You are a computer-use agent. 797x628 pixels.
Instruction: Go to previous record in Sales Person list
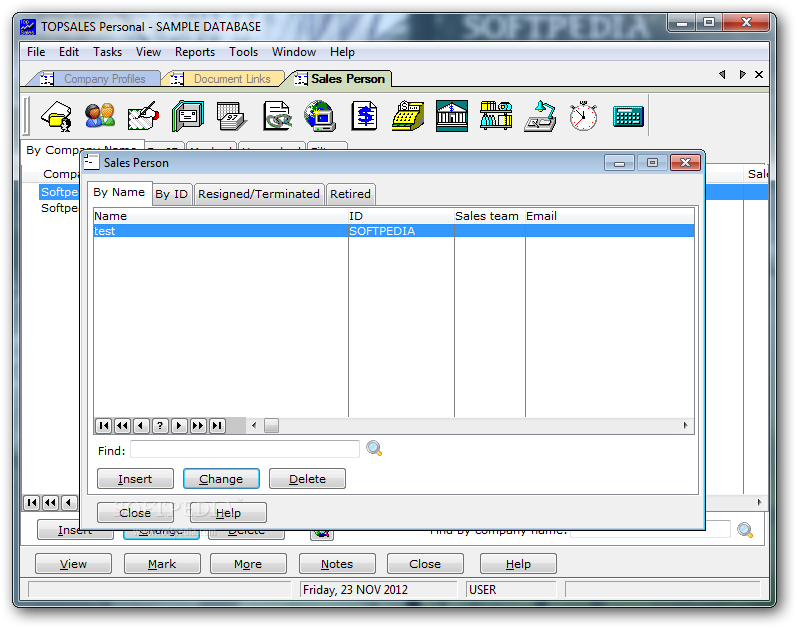(x=141, y=426)
